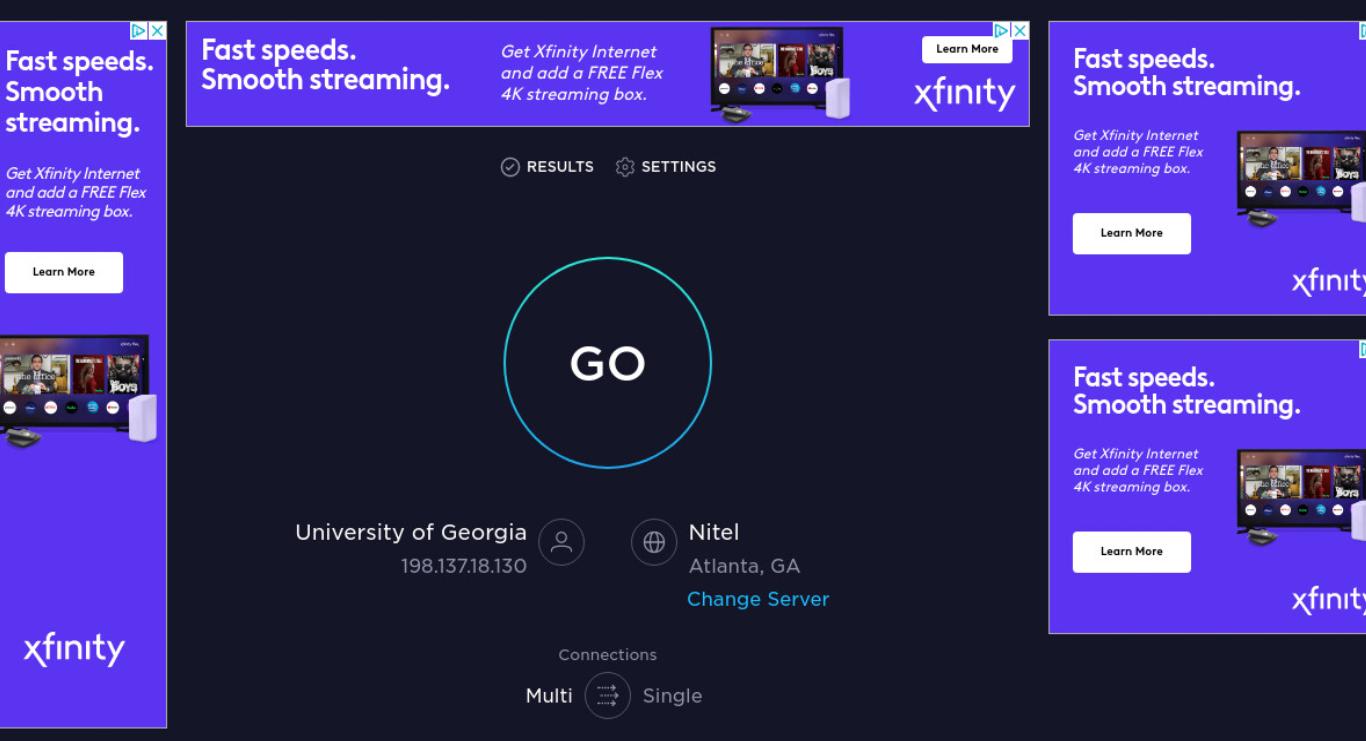The height and width of the screenshot is (741, 1366).
Task: Click Learn More in the lower right ad
Action: (1132, 552)
